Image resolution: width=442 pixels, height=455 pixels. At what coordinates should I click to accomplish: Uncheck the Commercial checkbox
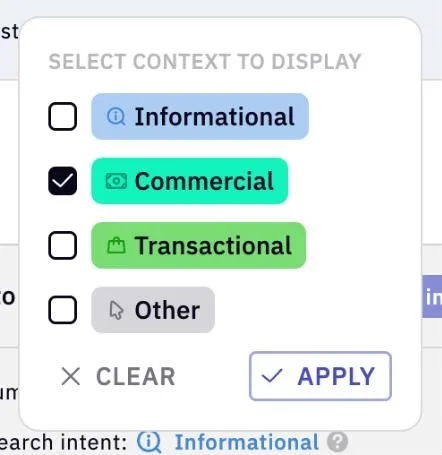pos(63,181)
